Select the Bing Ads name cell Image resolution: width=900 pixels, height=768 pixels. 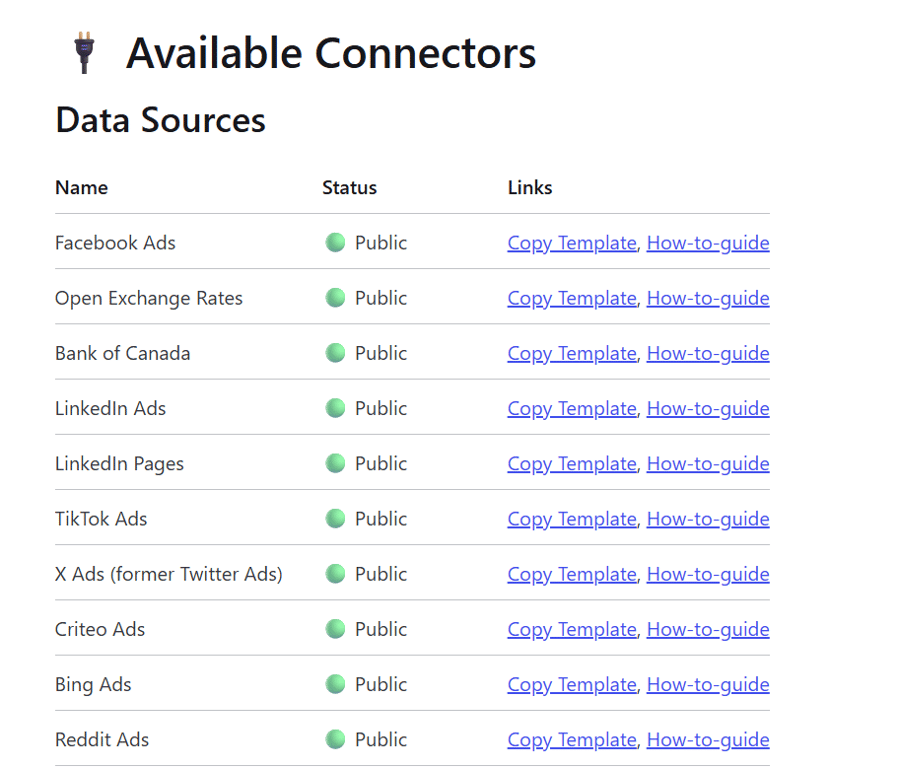click(93, 685)
